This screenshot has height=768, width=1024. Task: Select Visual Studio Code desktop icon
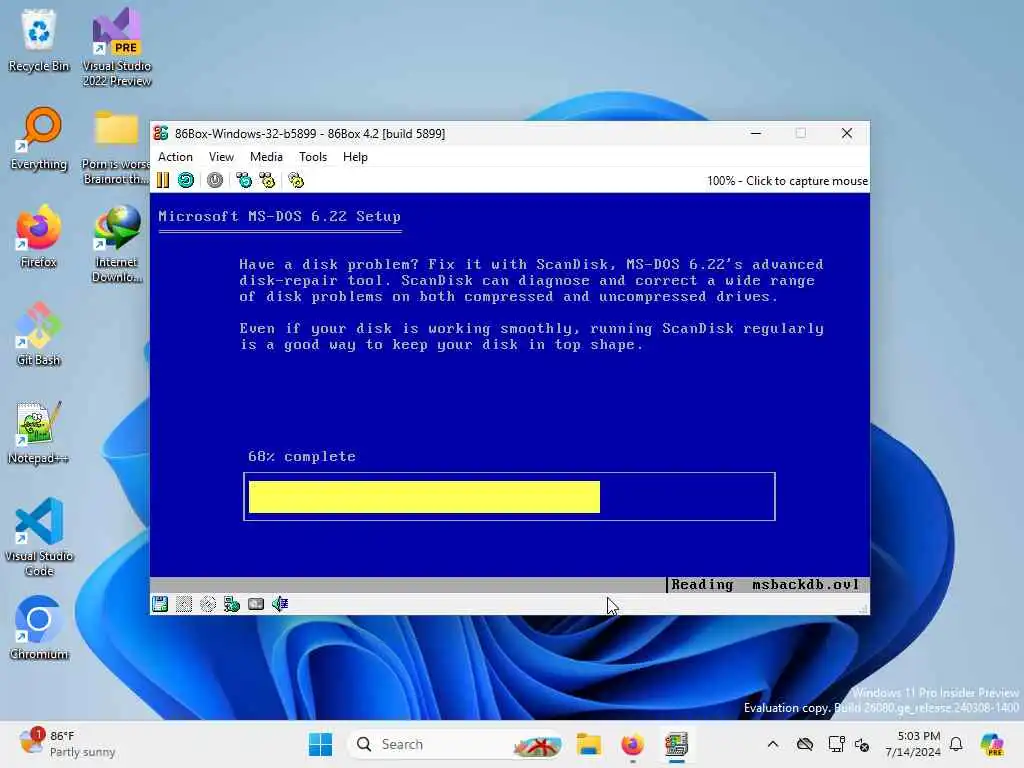pos(39,537)
